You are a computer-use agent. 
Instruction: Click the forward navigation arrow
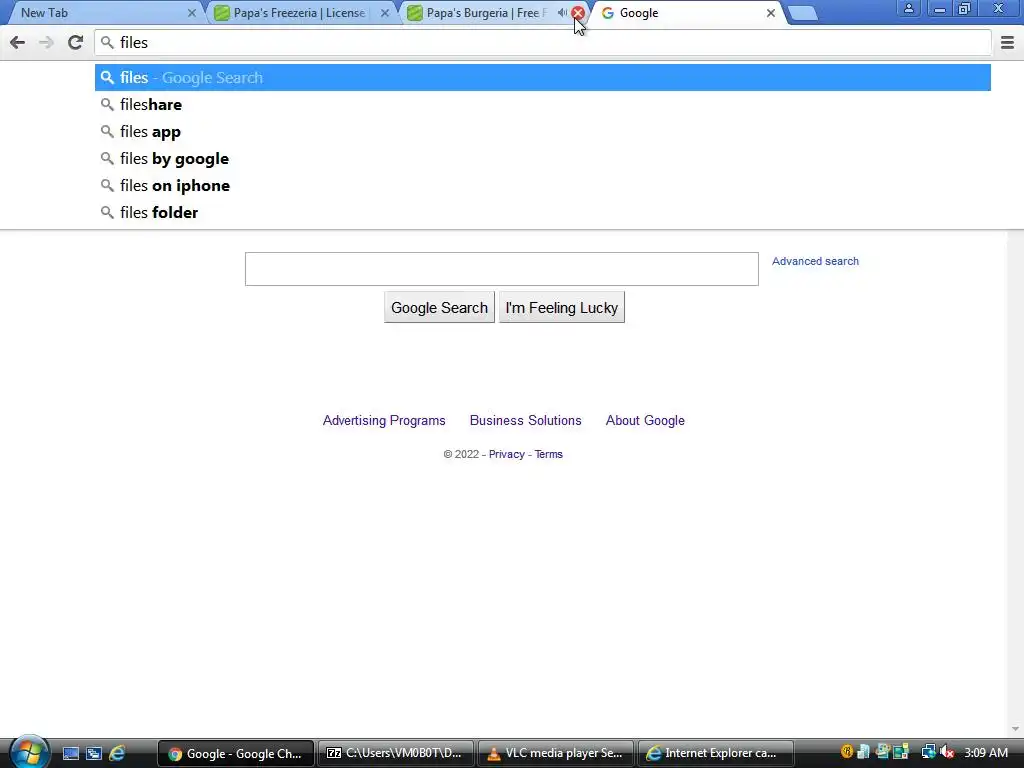pos(46,42)
